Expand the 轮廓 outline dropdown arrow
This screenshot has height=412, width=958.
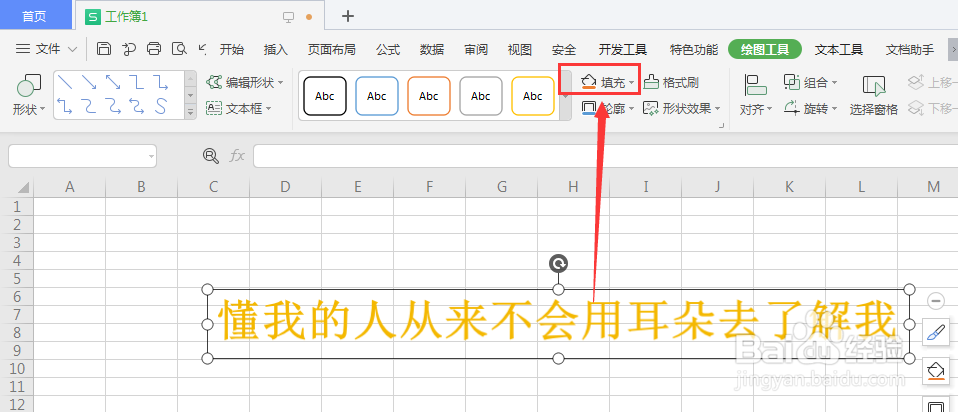click(x=632, y=109)
